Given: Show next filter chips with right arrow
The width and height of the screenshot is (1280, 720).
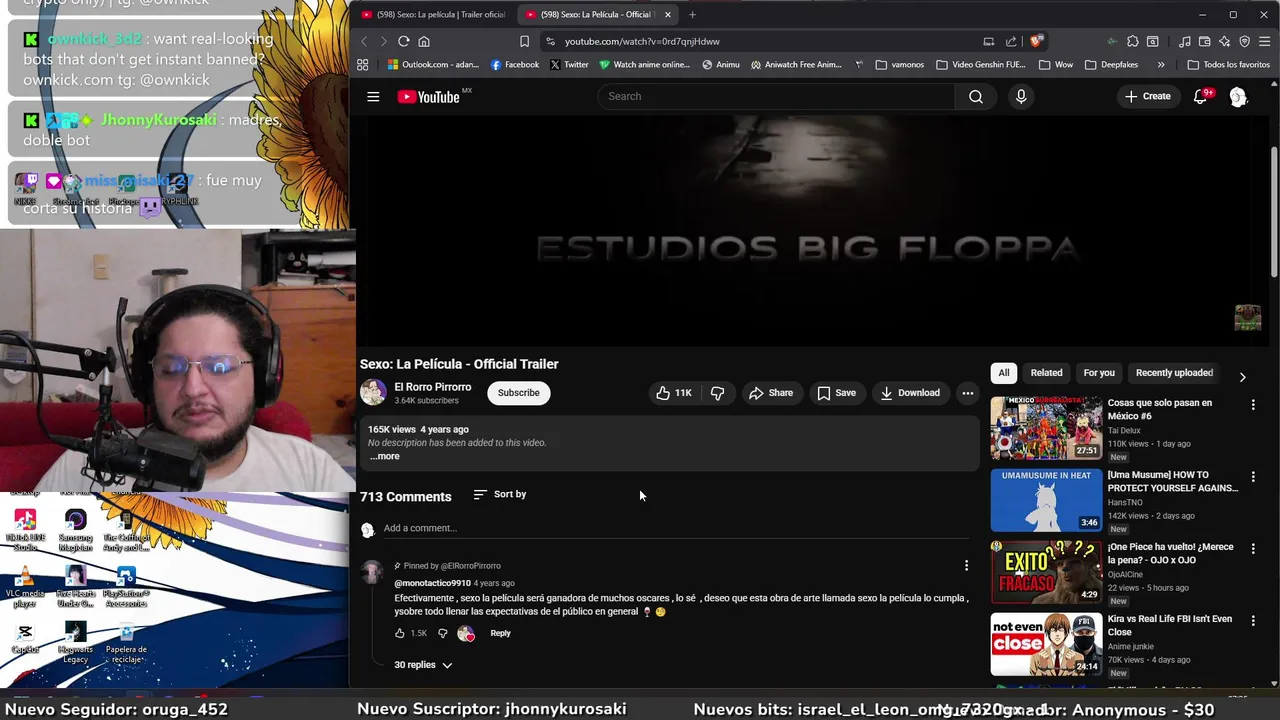Looking at the screenshot, I should (x=1242, y=377).
